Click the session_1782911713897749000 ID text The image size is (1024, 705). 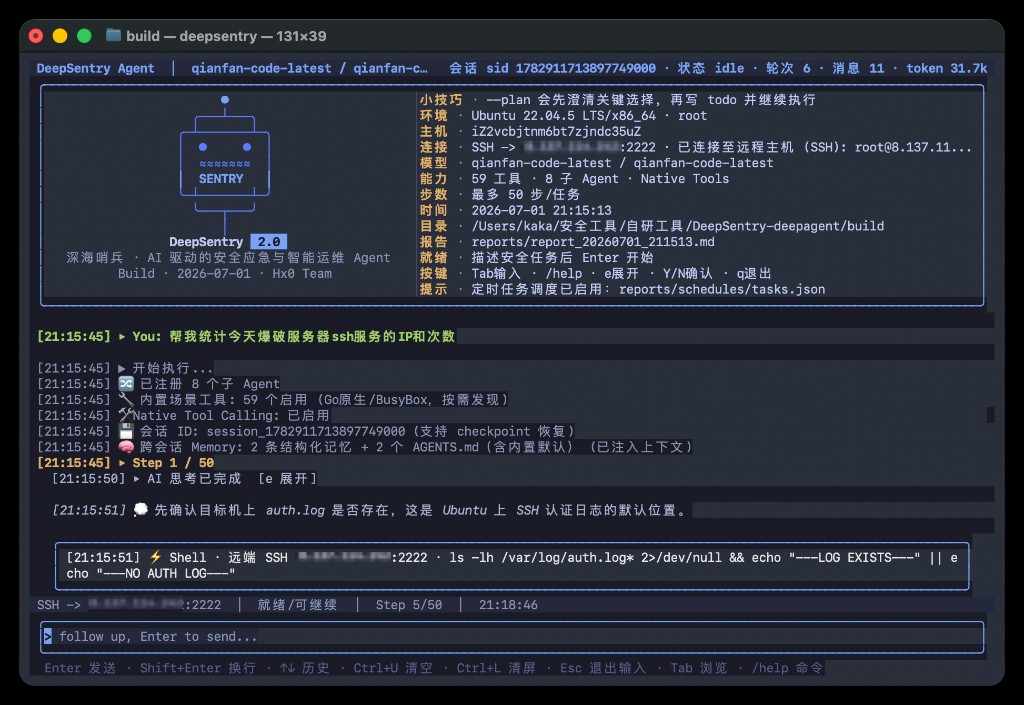pos(306,431)
